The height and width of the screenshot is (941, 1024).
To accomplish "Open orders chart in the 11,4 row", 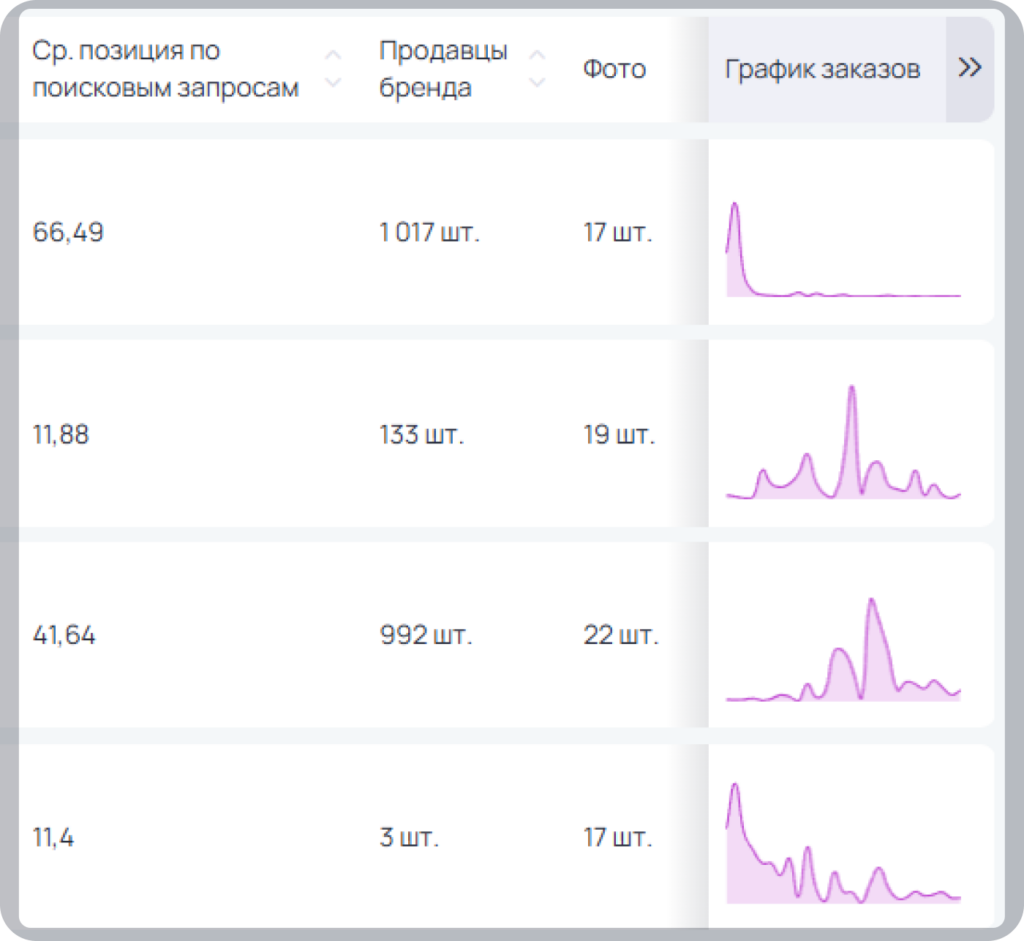I will pyautogui.click(x=843, y=843).
